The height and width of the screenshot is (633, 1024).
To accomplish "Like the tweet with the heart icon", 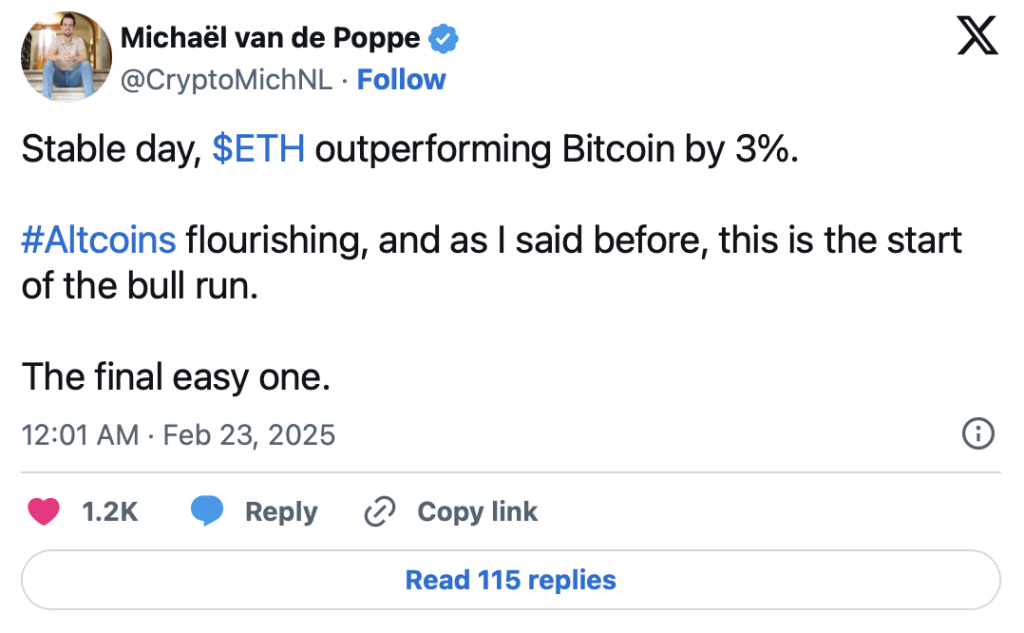I will (x=44, y=511).
